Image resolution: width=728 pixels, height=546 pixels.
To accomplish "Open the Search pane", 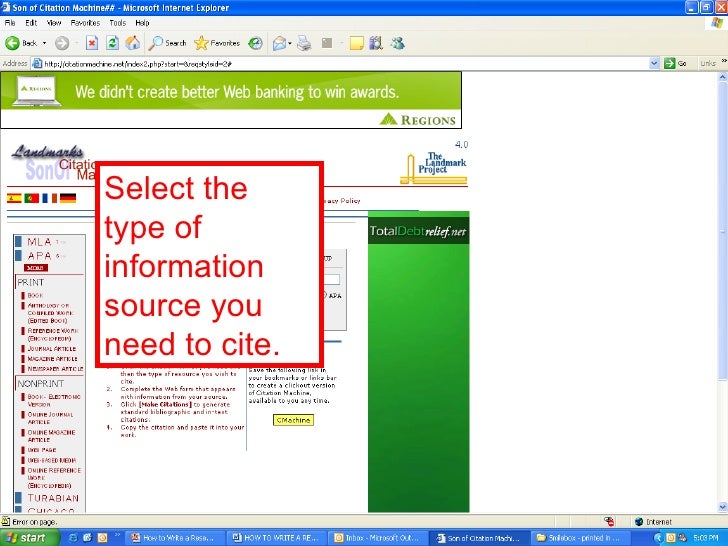I will 168,43.
